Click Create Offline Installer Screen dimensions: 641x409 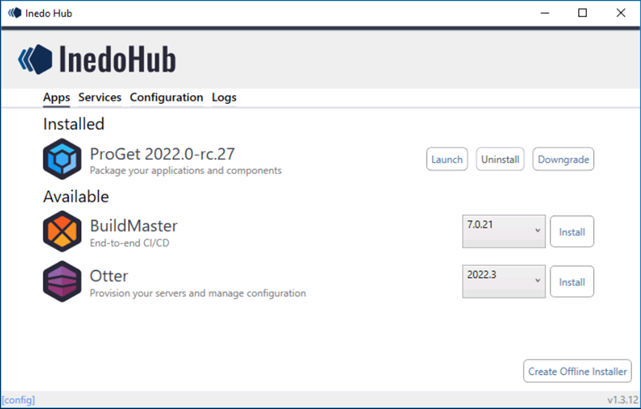pyautogui.click(x=577, y=371)
